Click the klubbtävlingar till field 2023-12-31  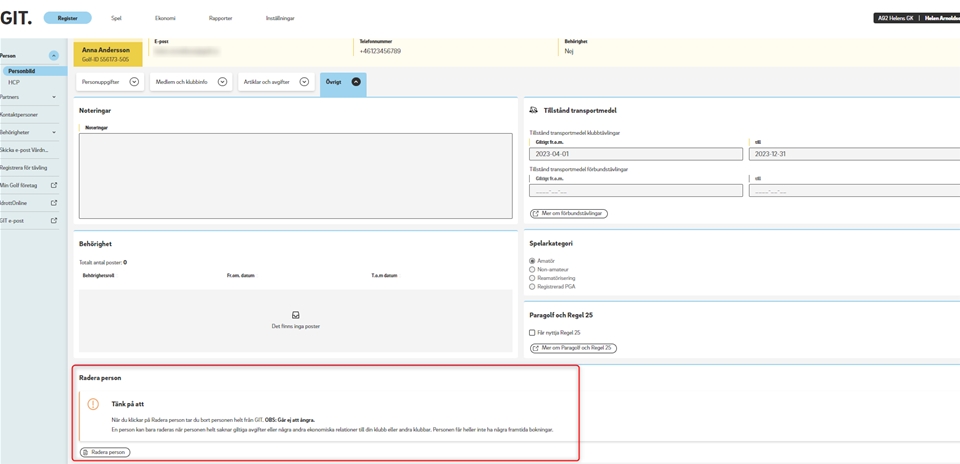coord(855,154)
